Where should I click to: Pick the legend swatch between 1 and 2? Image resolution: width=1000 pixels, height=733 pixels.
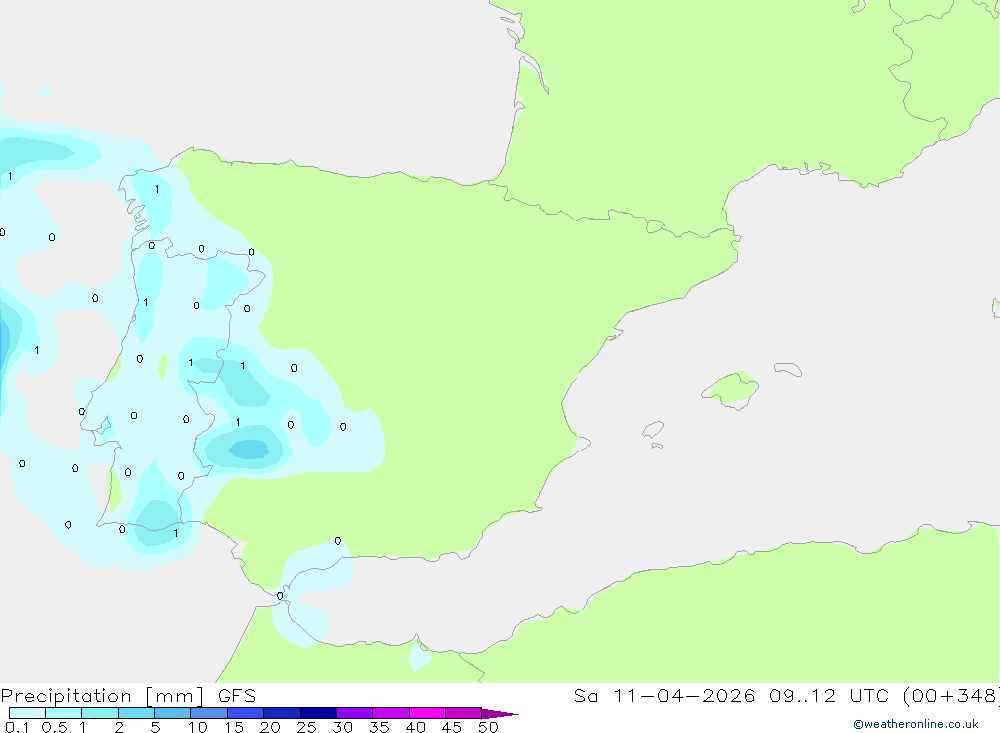[100, 713]
